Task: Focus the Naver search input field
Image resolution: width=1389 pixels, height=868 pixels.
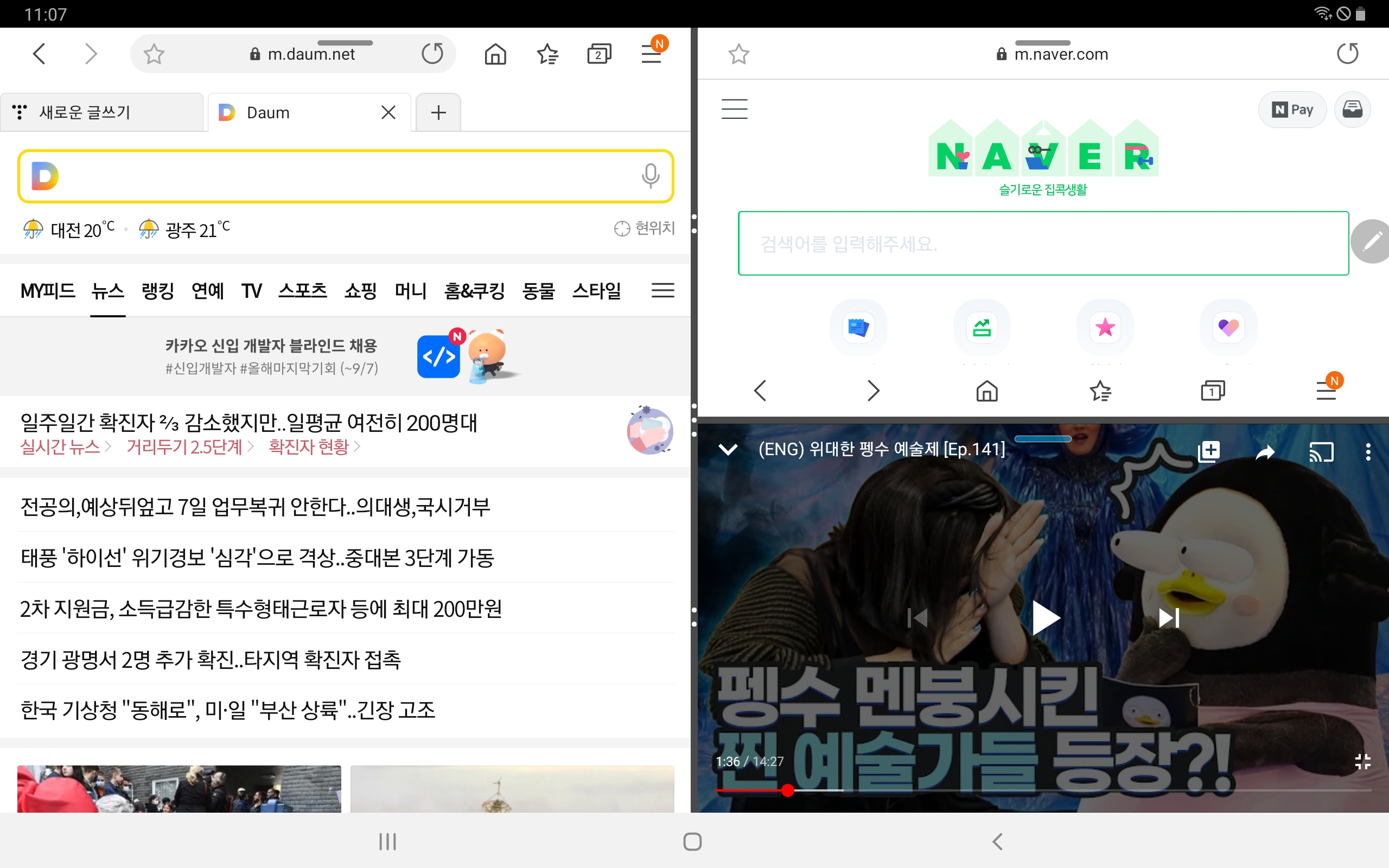Action: point(1042,244)
